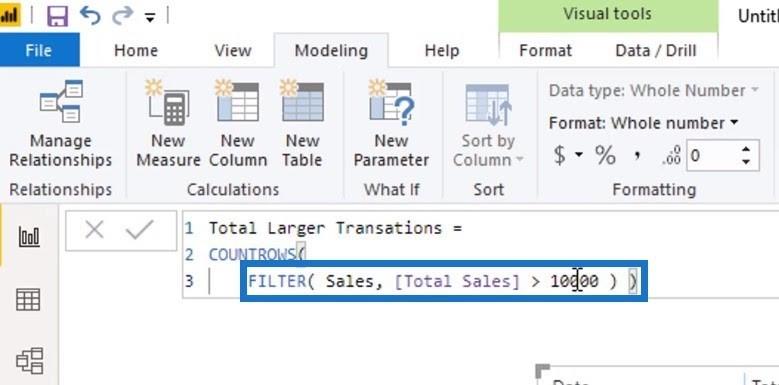
Task: Commit the formula with the checkmark
Action: [140, 230]
